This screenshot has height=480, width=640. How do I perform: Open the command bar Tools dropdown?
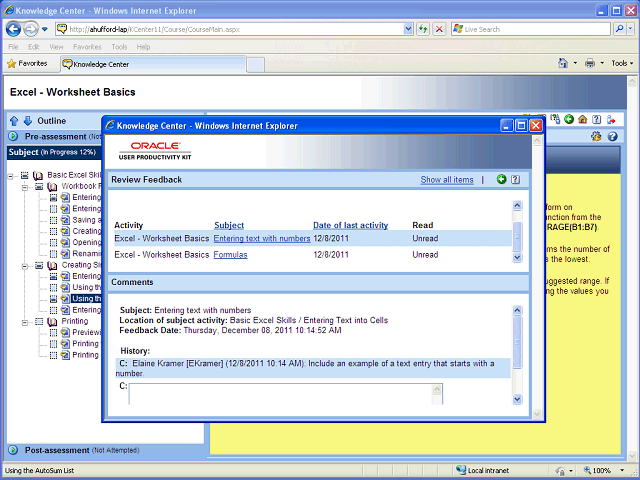(622, 63)
